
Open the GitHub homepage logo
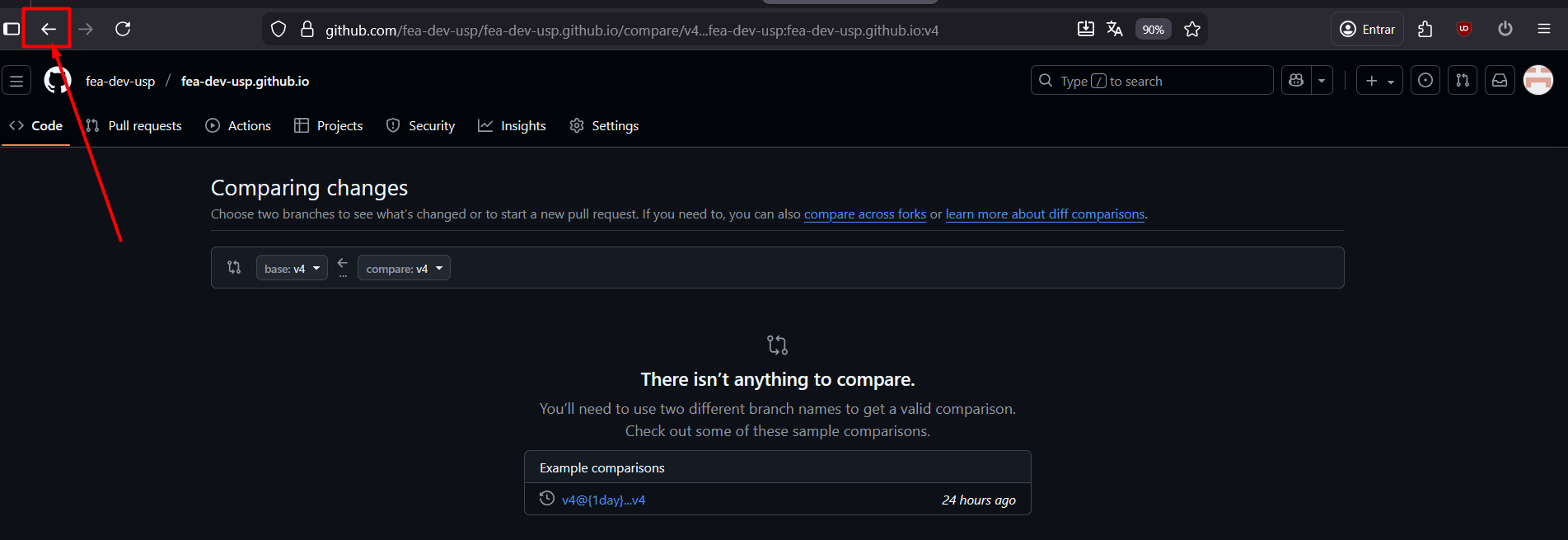pyautogui.click(x=58, y=81)
